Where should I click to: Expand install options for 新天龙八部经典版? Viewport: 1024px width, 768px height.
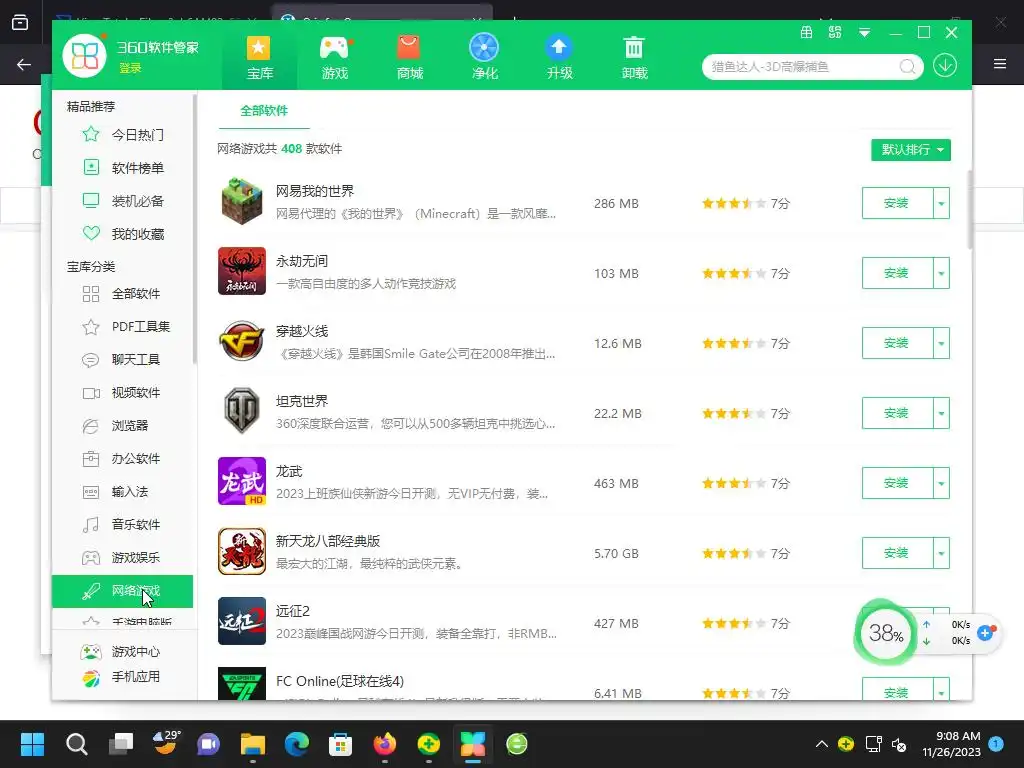(x=941, y=552)
